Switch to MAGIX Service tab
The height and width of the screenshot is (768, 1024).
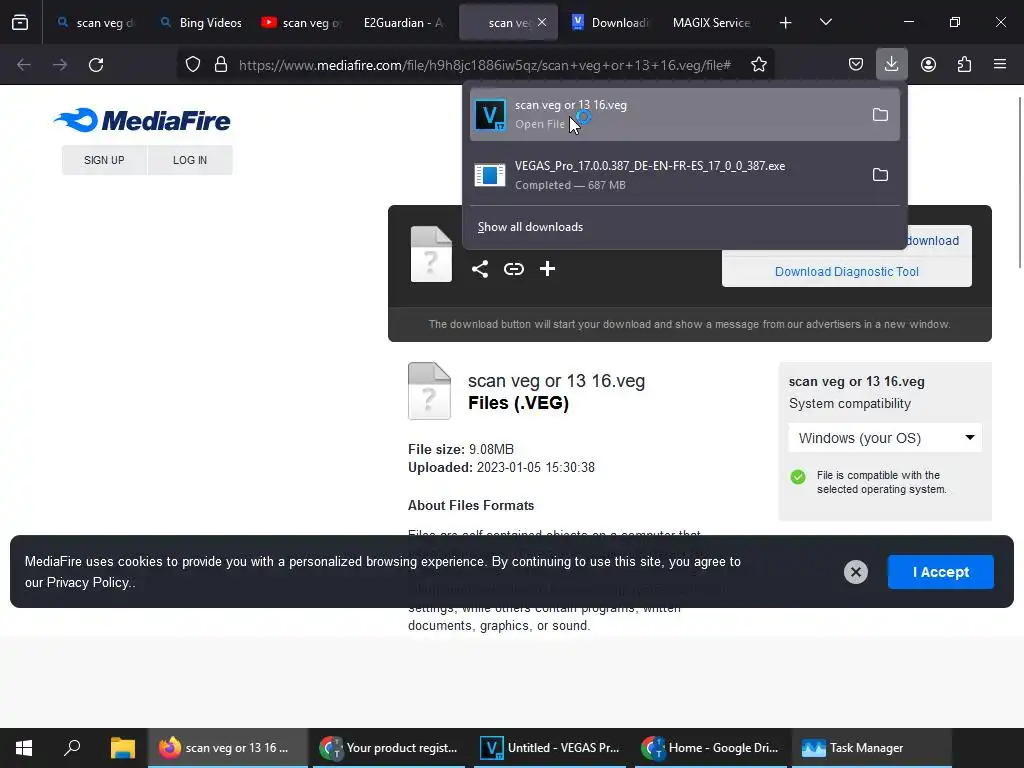pos(711,23)
